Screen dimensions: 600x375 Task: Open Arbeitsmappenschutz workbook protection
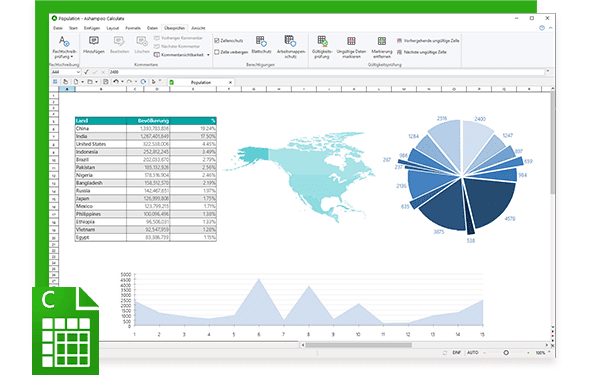click(x=291, y=47)
